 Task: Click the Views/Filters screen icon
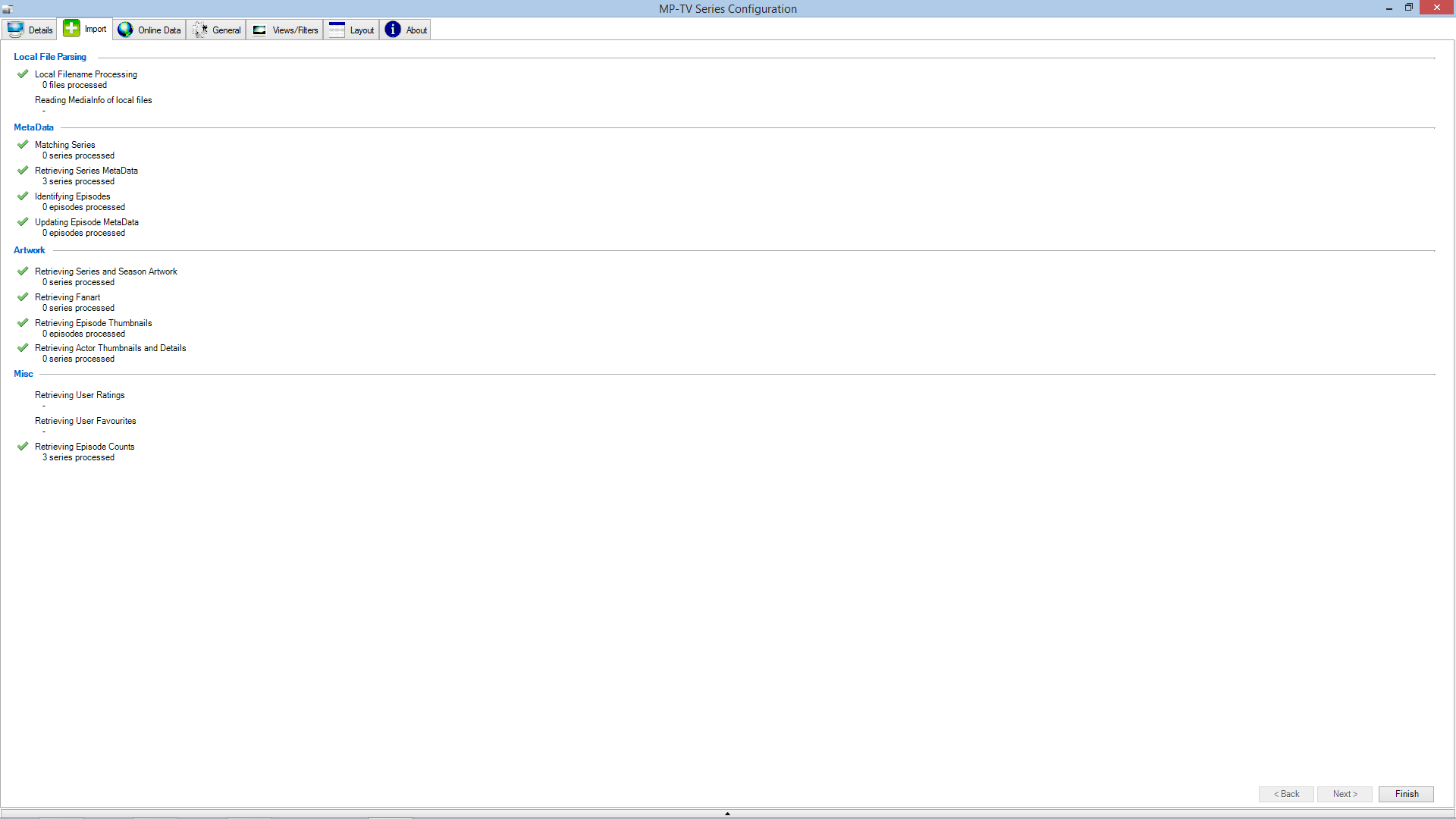(259, 30)
